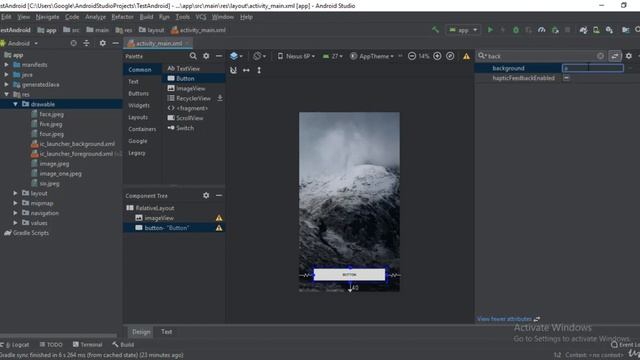This screenshot has height=360, width=640.
Task: Open Palette settings gear
Action: coord(206,56)
